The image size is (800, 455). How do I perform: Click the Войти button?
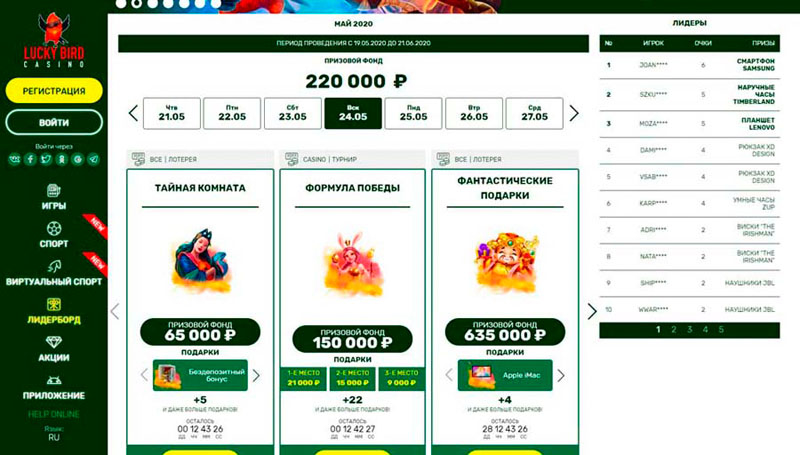coord(54,122)
